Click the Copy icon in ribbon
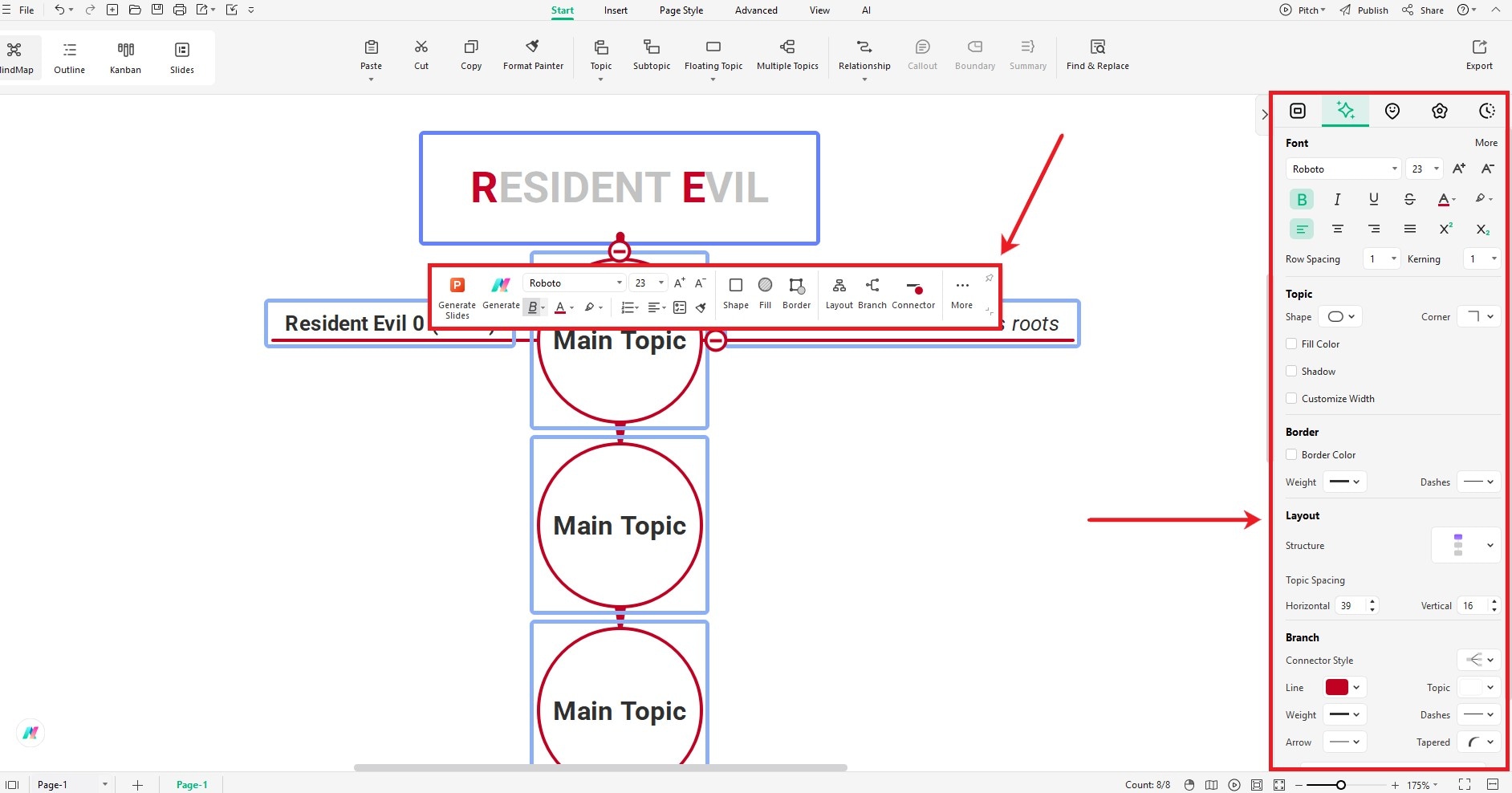 pos(471,47)
